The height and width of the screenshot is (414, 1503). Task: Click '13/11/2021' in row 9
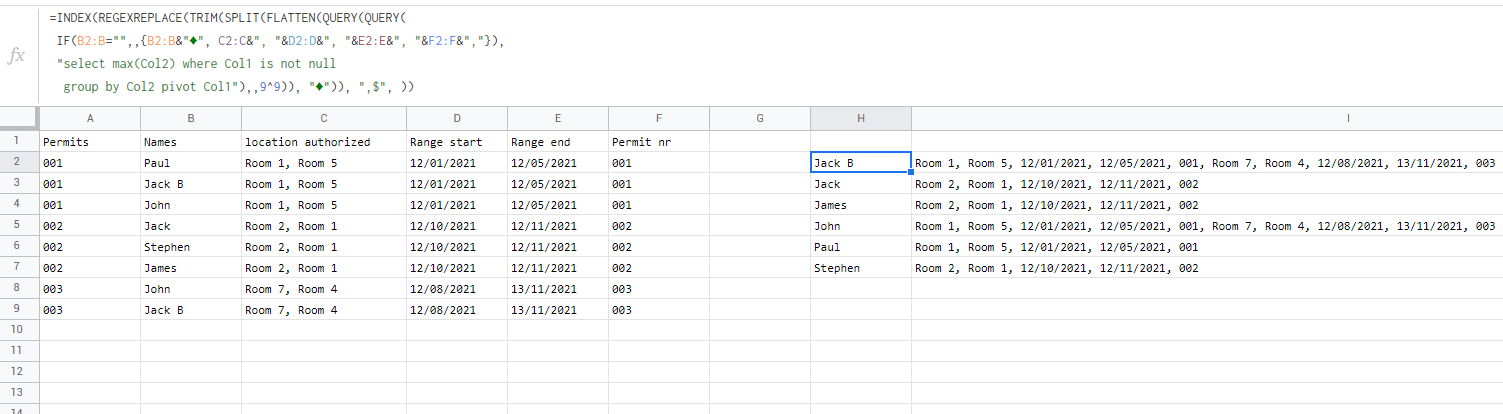tap(558, 309)
